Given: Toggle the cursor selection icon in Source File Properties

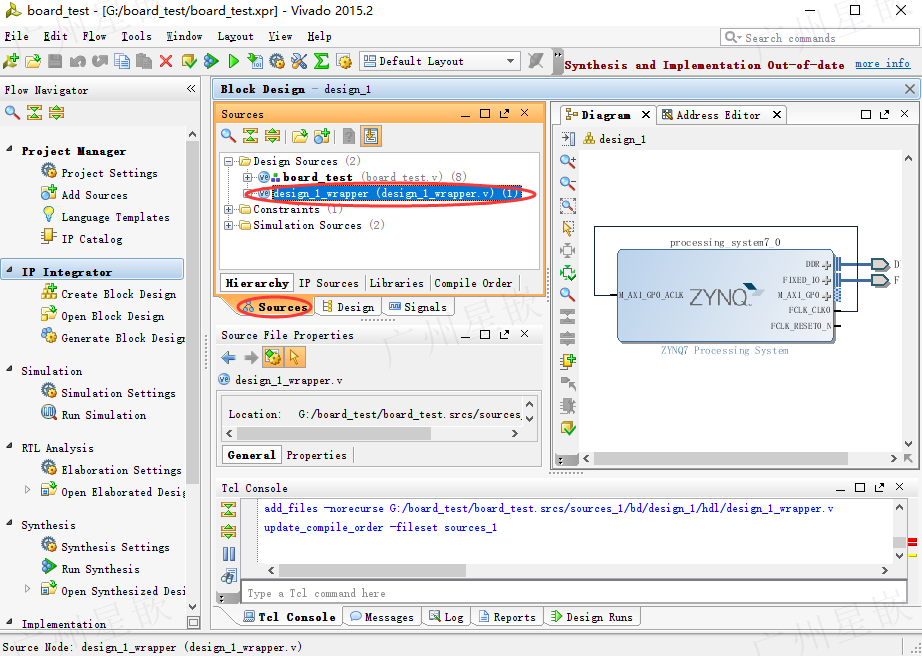Looking at the screenshot, I should (x=294, y=357).
